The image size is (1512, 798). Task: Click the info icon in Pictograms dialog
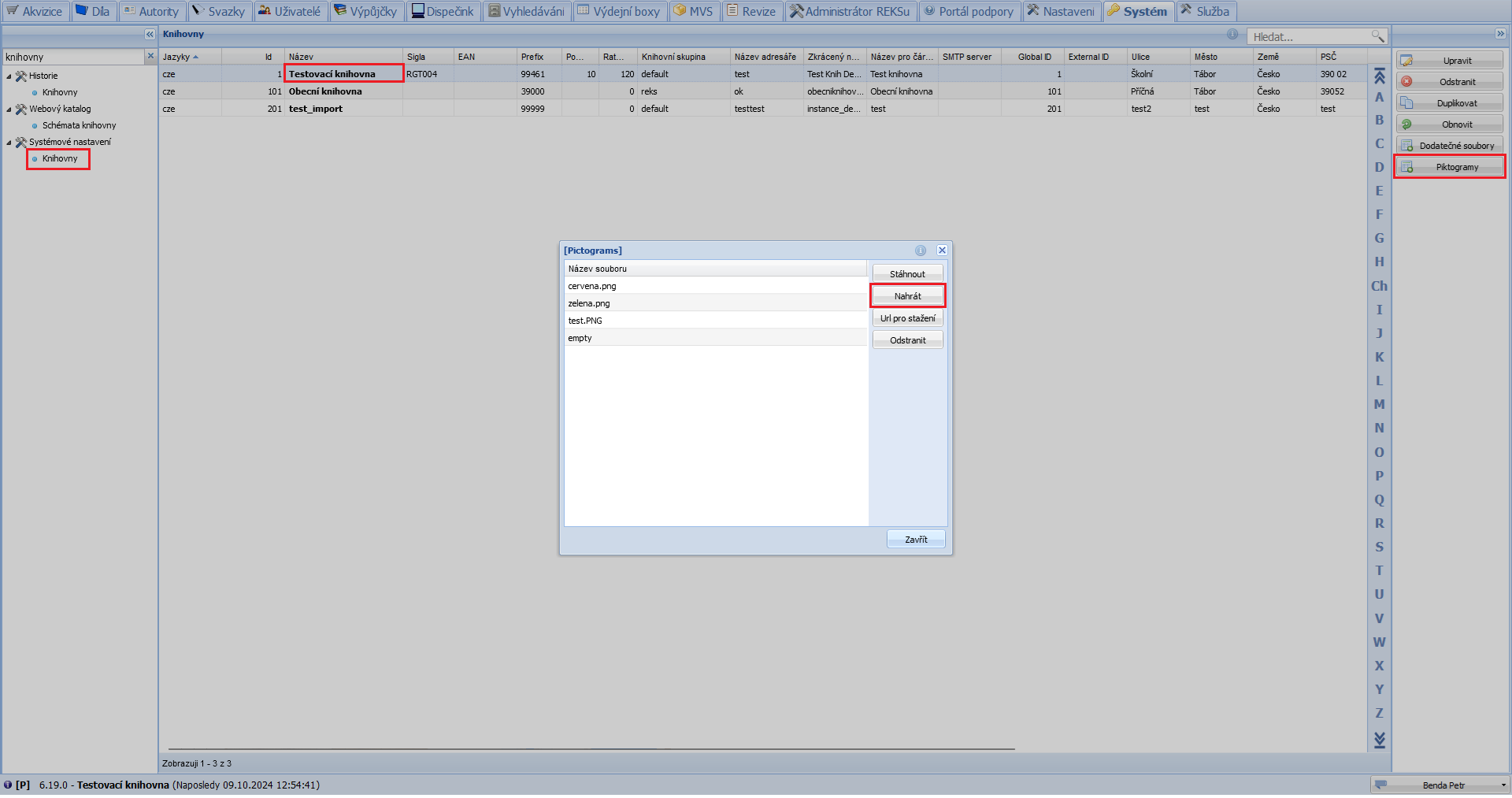click(x=920, y=251)
